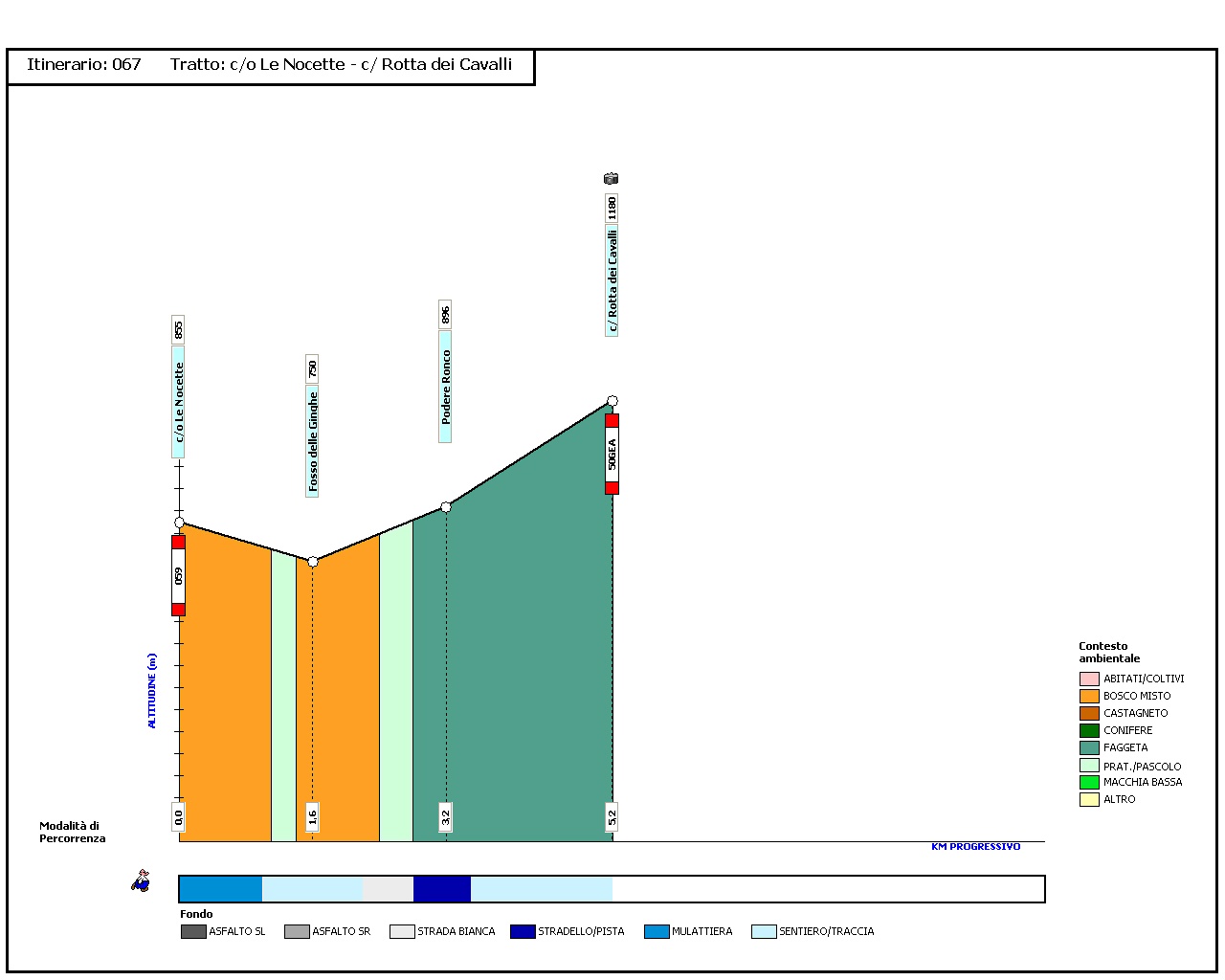Click the waypoint circle at Podere Ronco
The height and width of the screenshot is (980, 1225).
click(446, 507)
